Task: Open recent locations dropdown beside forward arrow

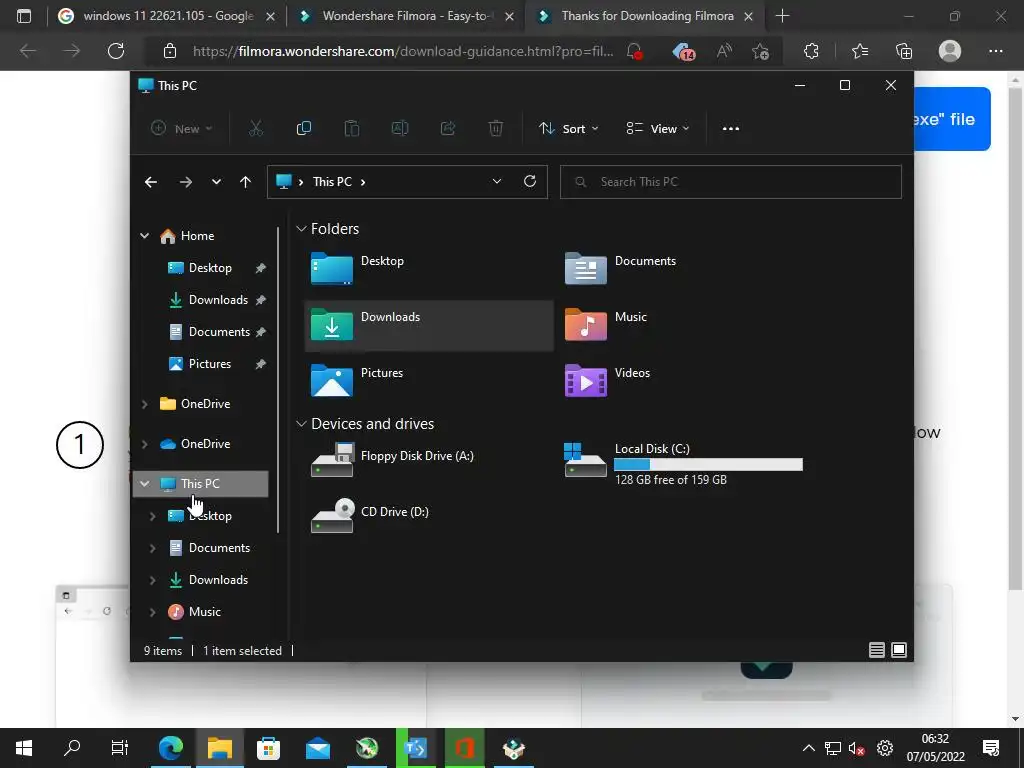Action: pos(216,182)
